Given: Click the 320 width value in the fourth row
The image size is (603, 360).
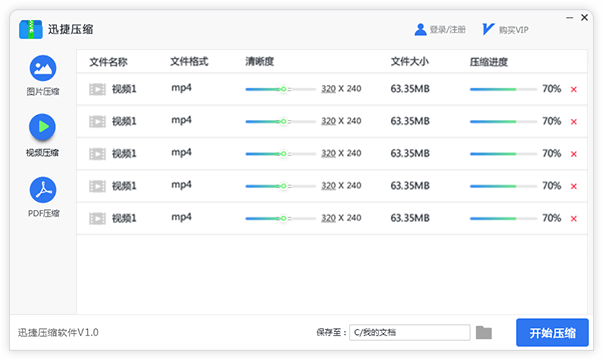Looking at the screenshot, I should pos(328,186).
